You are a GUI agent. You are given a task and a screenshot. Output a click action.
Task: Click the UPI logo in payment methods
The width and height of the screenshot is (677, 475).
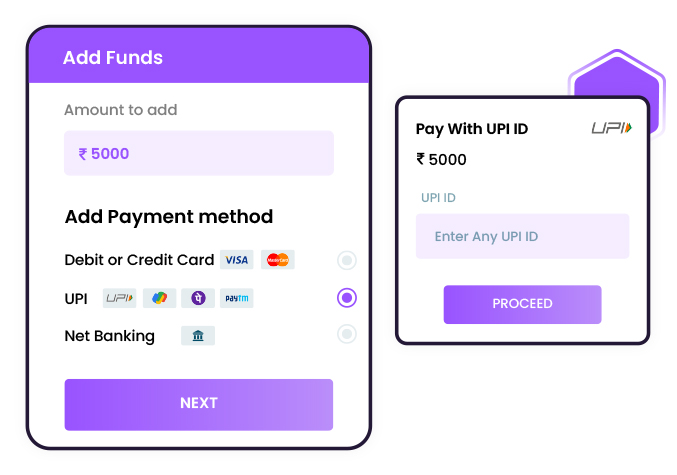point(120,298)
